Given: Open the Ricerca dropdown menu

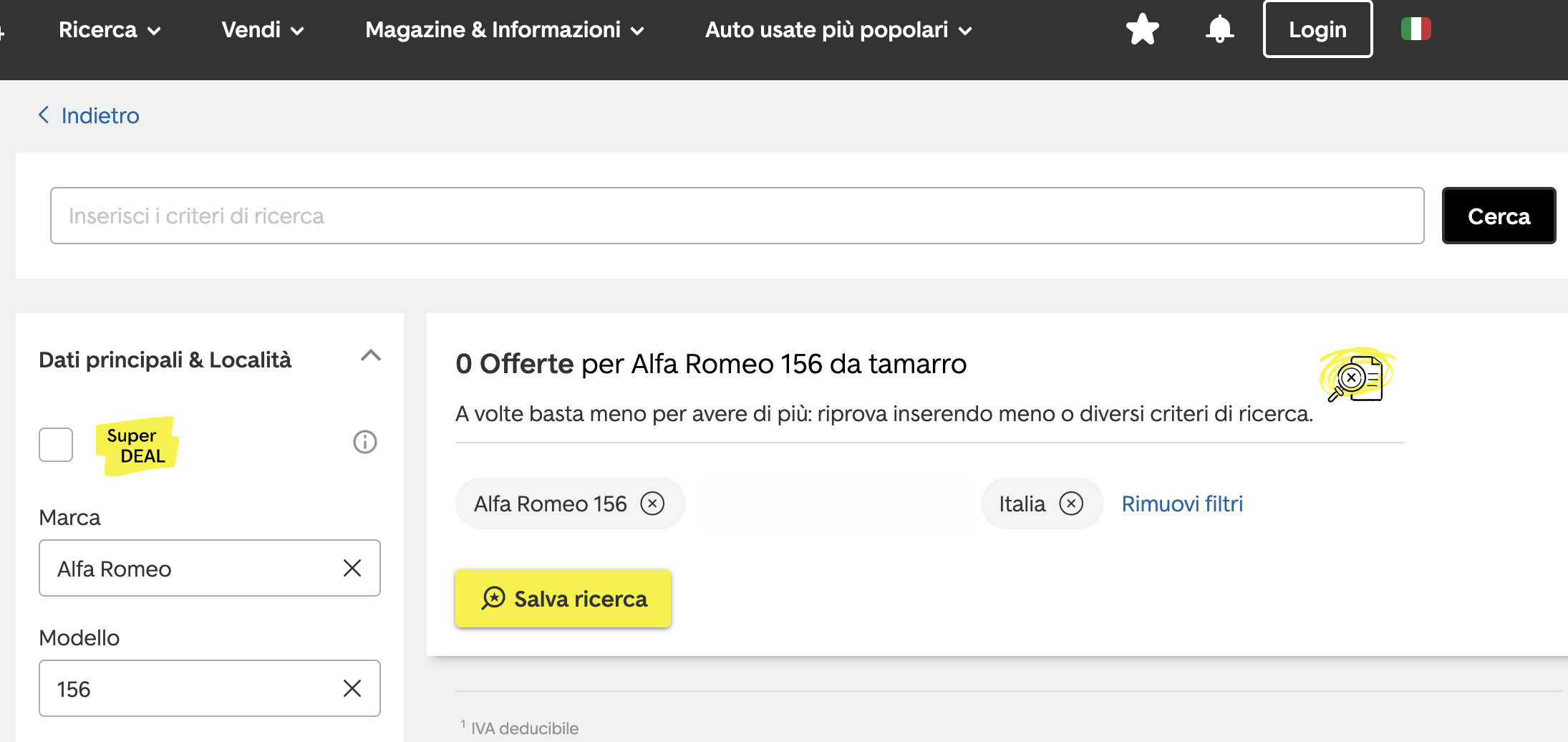Looking at the screenshot, I should tap(110, 30).
